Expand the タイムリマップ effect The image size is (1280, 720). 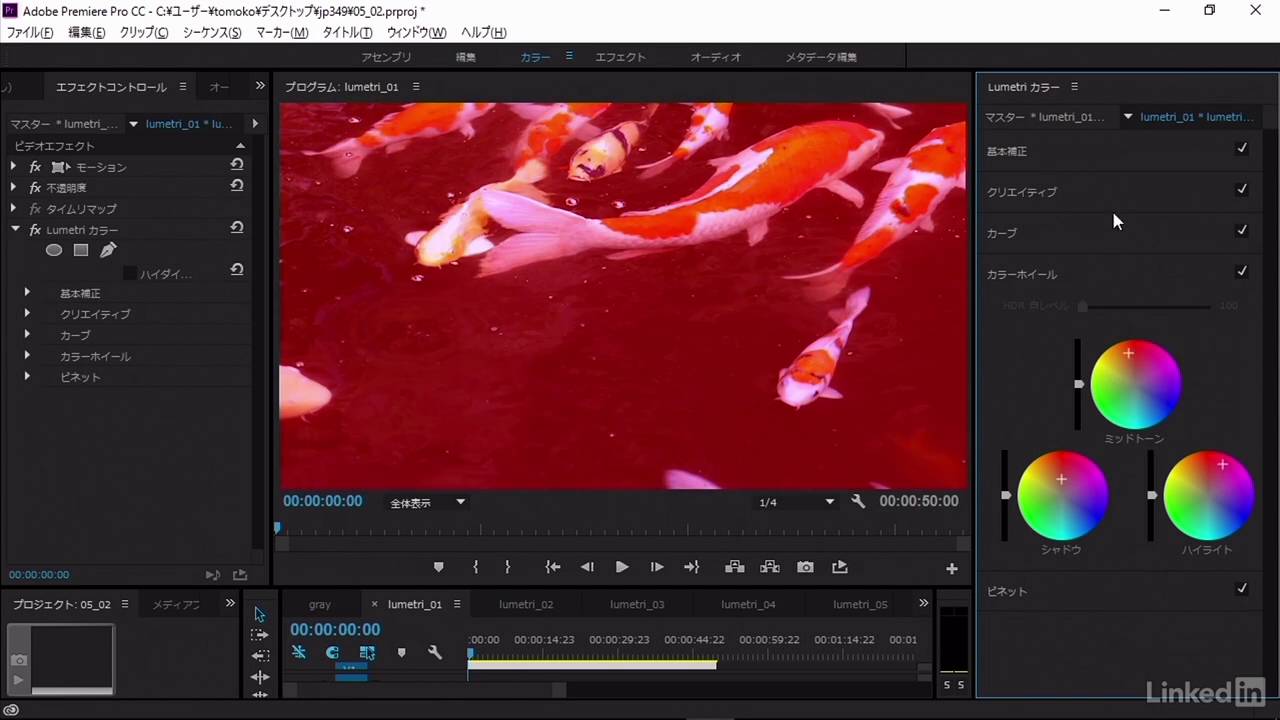click(14, 209)
